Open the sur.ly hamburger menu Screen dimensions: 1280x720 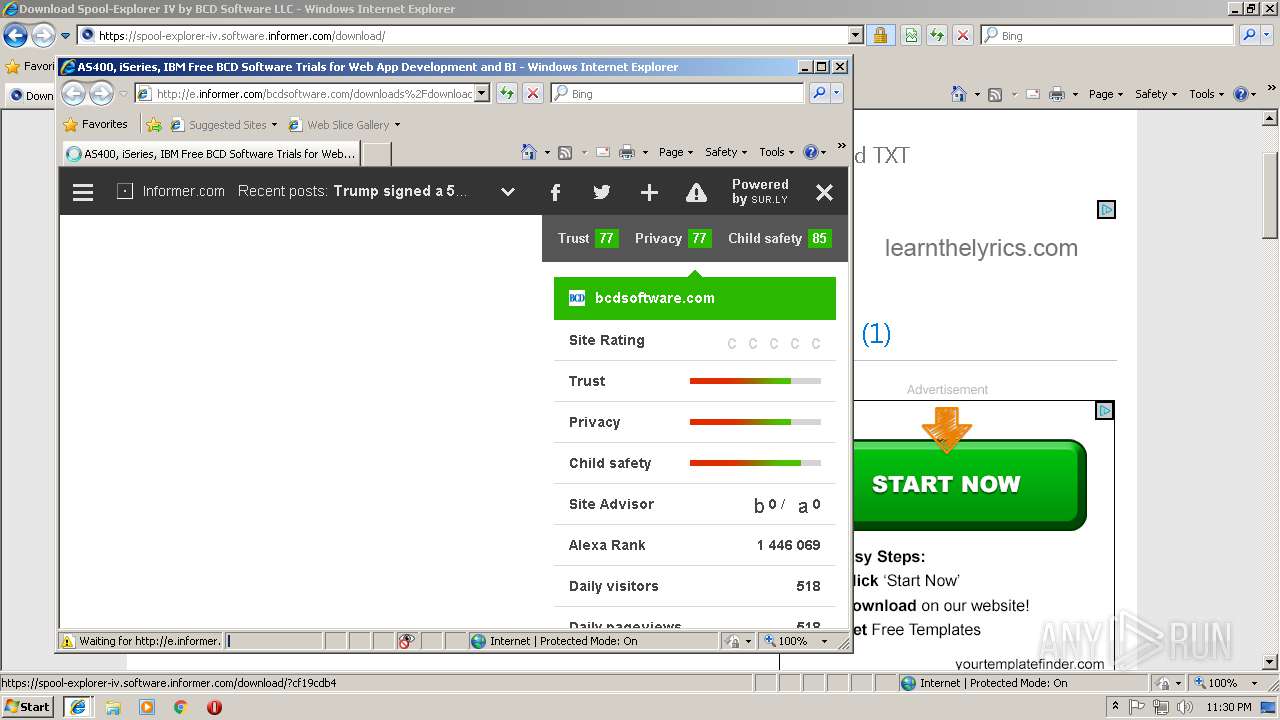pos(83,192)
